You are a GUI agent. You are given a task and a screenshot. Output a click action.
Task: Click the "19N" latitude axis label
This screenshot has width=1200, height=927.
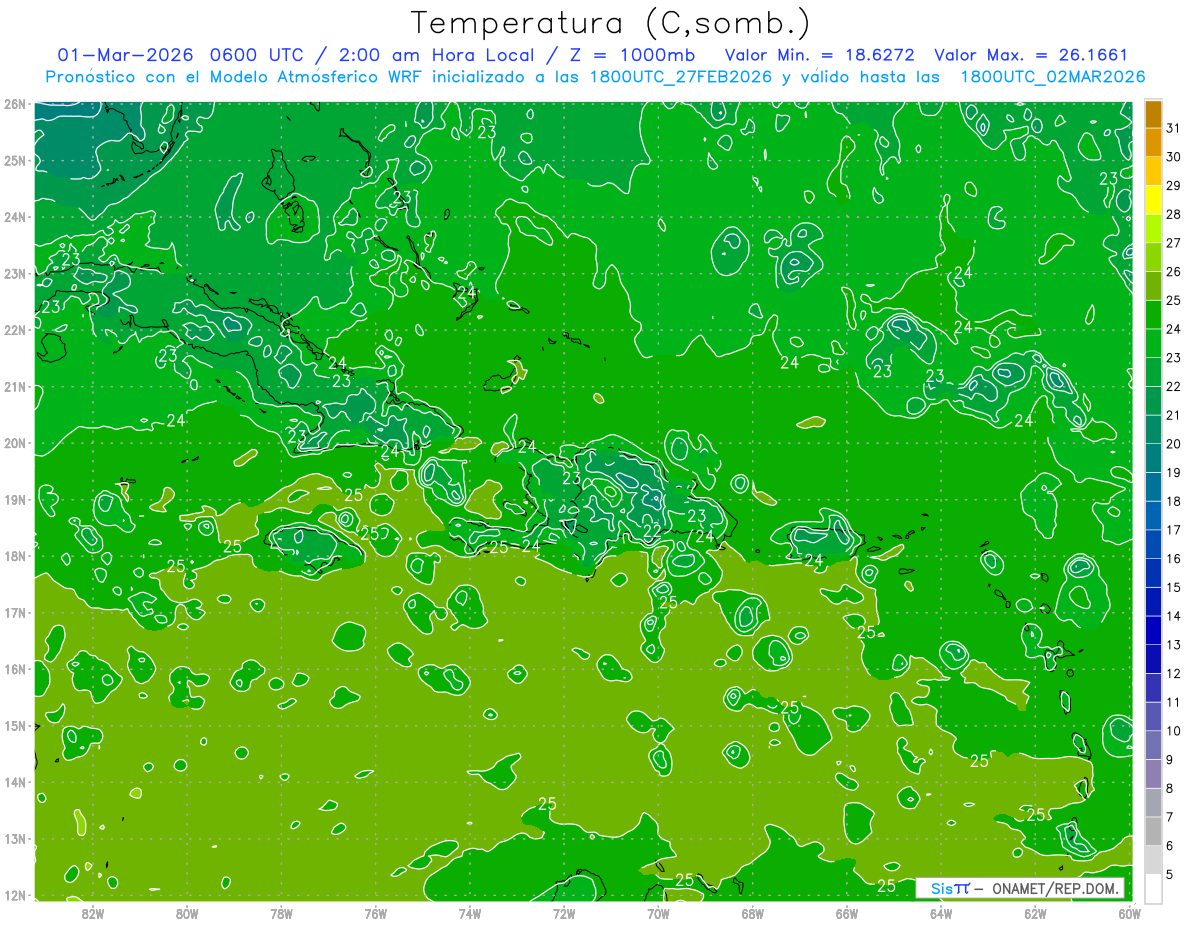(x=14, y=499)
